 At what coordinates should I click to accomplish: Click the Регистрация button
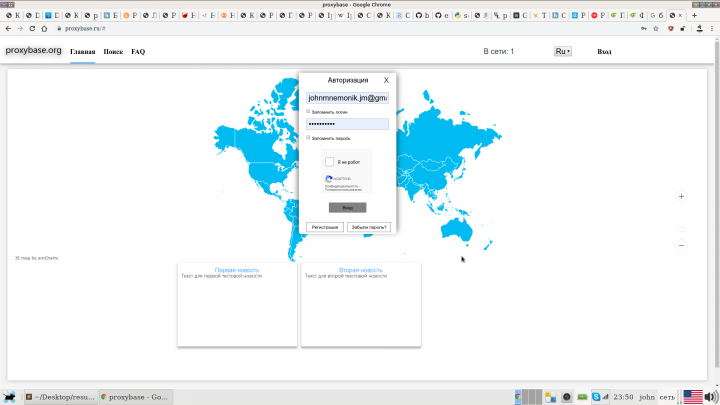click(x=325, y=227)
